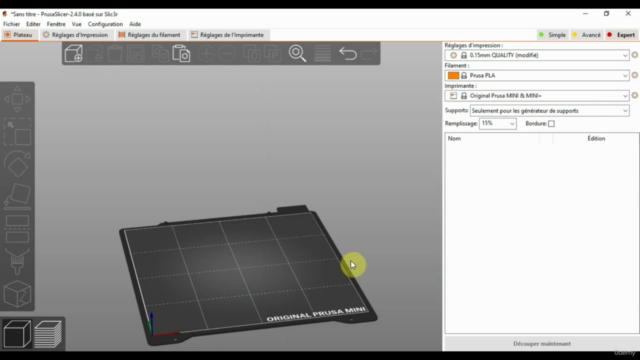
Task: Switch to Réglages d'Impression tab
Action: click(x=76, y=35)
